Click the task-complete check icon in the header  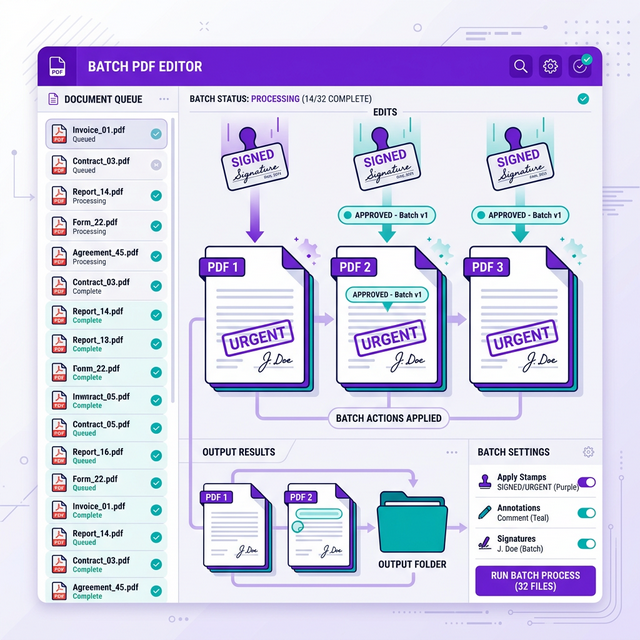(580, 66)
